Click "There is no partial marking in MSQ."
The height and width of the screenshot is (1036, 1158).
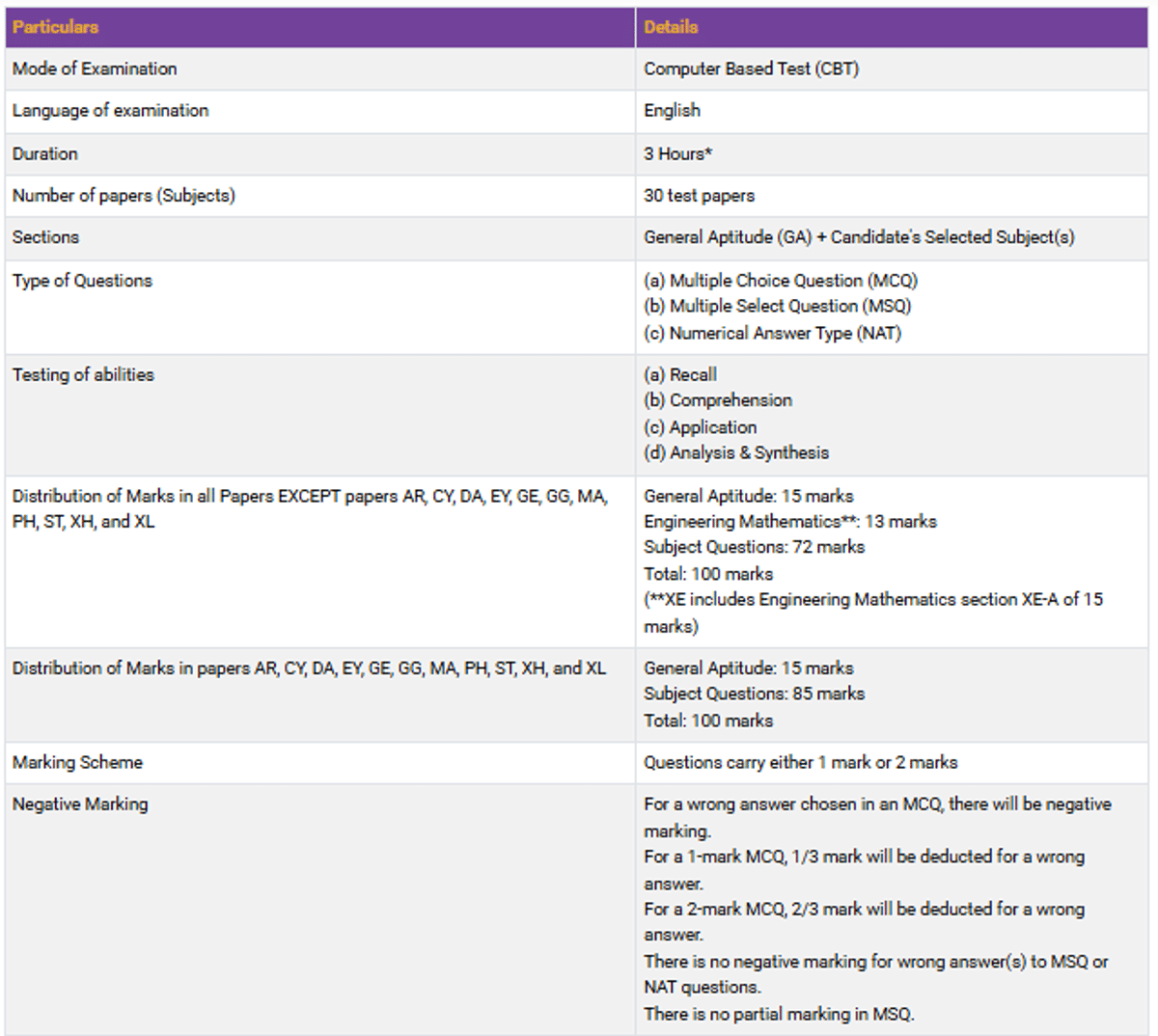[x=779, y=1014]
